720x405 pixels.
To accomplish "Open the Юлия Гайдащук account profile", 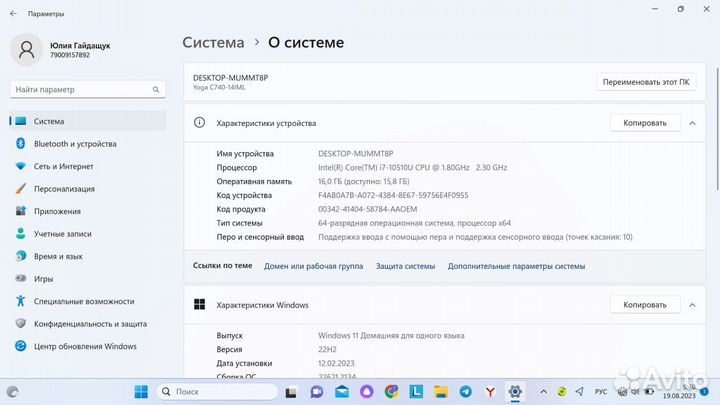I will [x=61, y=50].
